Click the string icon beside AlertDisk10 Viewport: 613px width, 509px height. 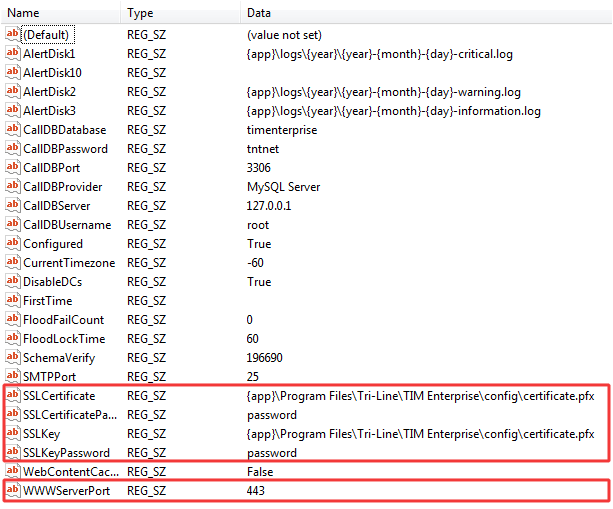click(13, 72)
